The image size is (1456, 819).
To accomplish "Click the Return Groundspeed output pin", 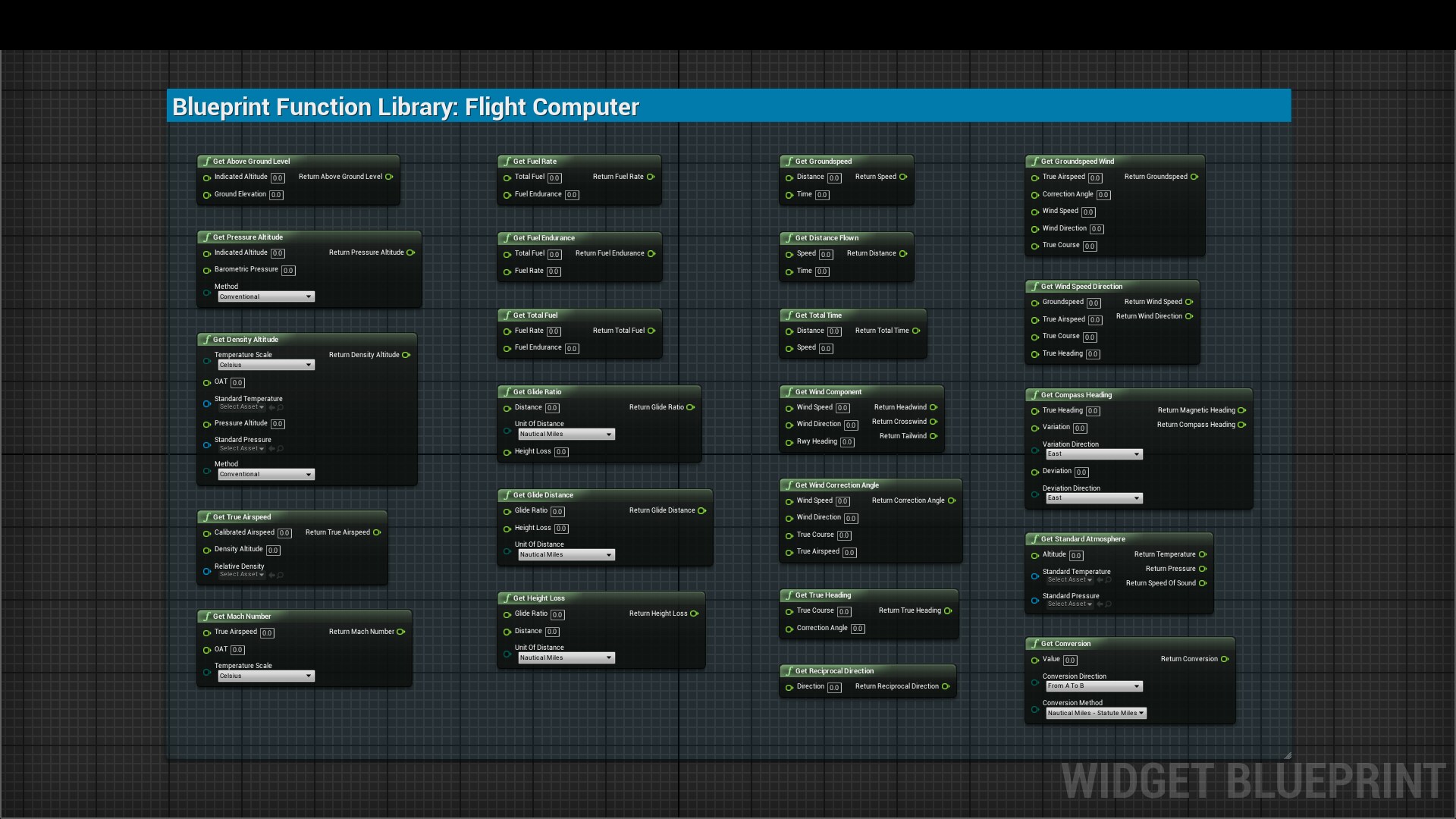I will click(1194, 177).
